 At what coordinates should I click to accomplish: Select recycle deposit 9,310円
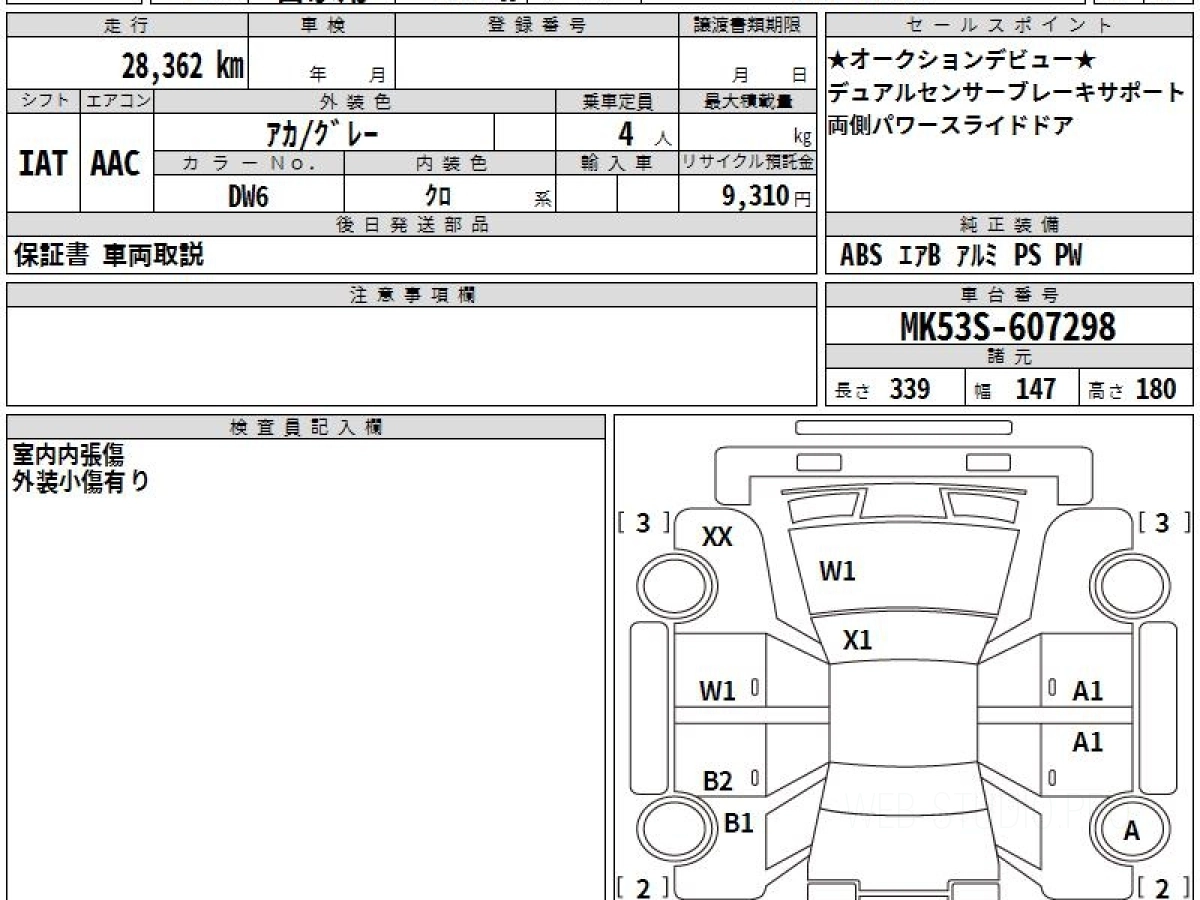766,196
